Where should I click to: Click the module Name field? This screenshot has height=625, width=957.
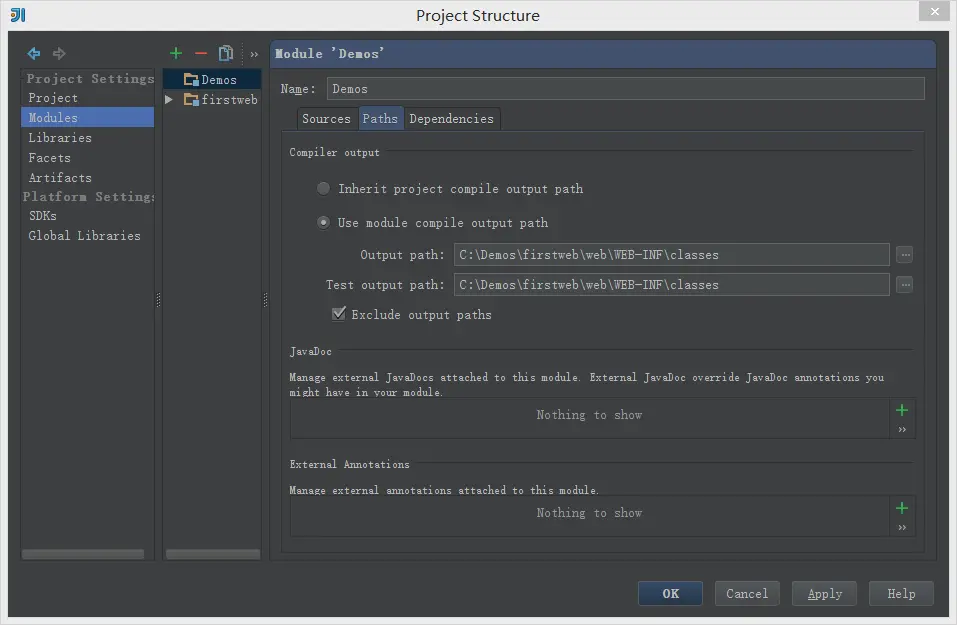[626, 89]
